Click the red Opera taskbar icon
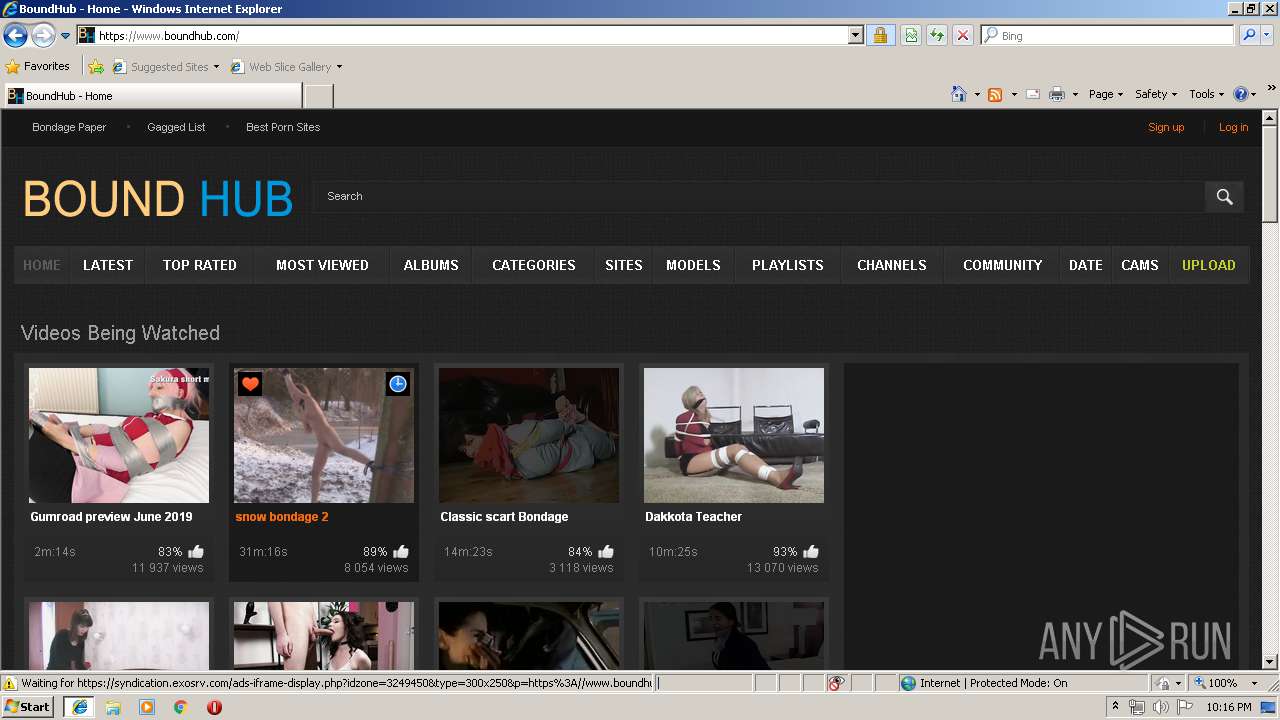The height and width of the screenshot is (720, 1280). (214, 707)
